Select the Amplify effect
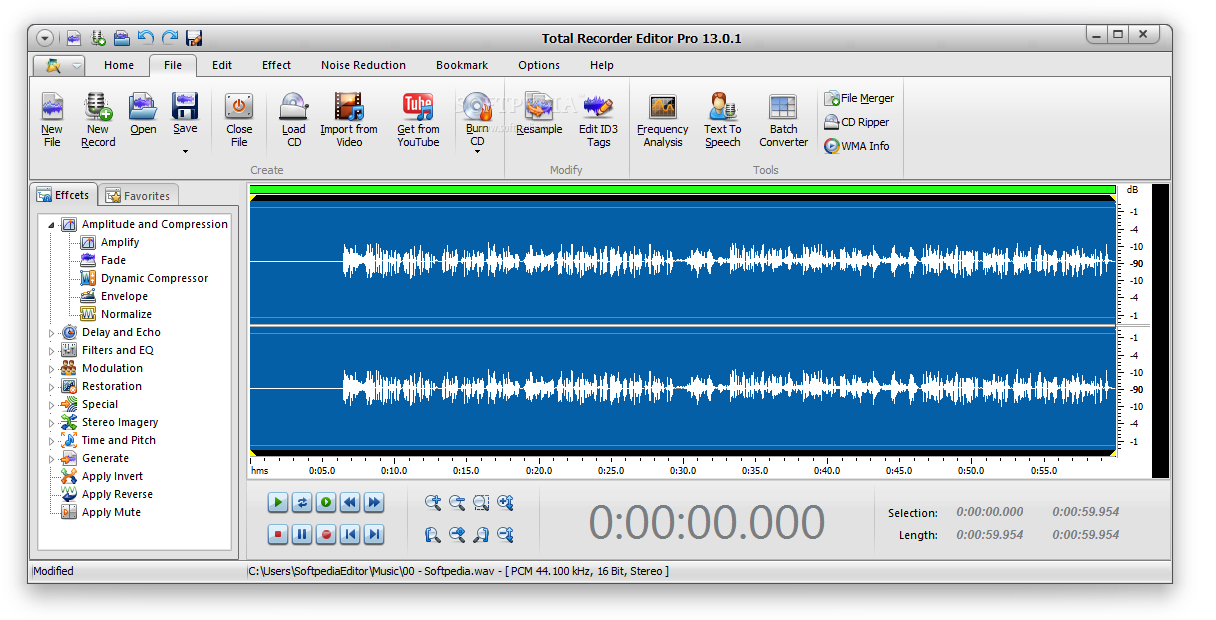Screen dimensions: 1216x620 pyautogui.click(x=110, y=242)
